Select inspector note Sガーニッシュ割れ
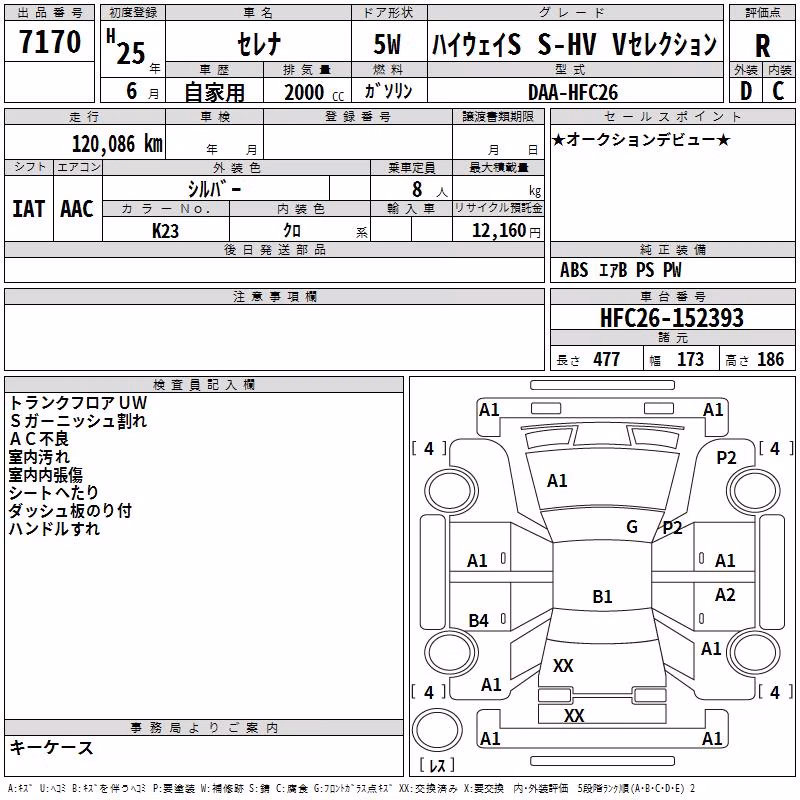This screenshot has height=800, width=800. click(78, 421)
